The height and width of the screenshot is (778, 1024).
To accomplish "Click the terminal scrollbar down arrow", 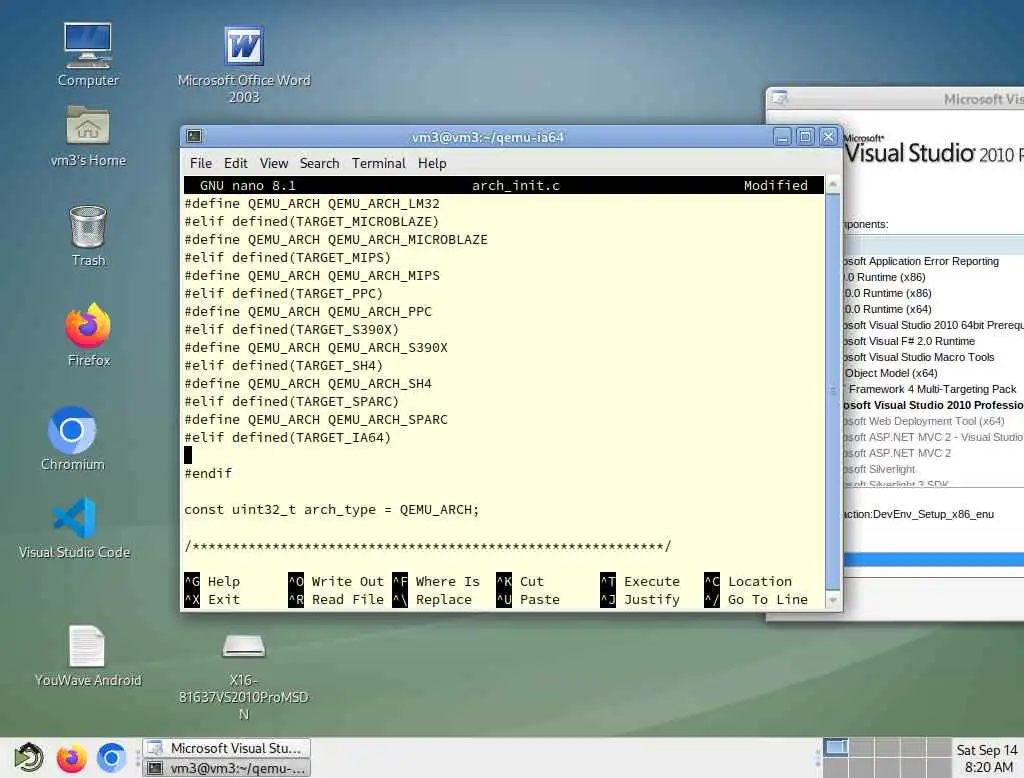I will [833, 599].
